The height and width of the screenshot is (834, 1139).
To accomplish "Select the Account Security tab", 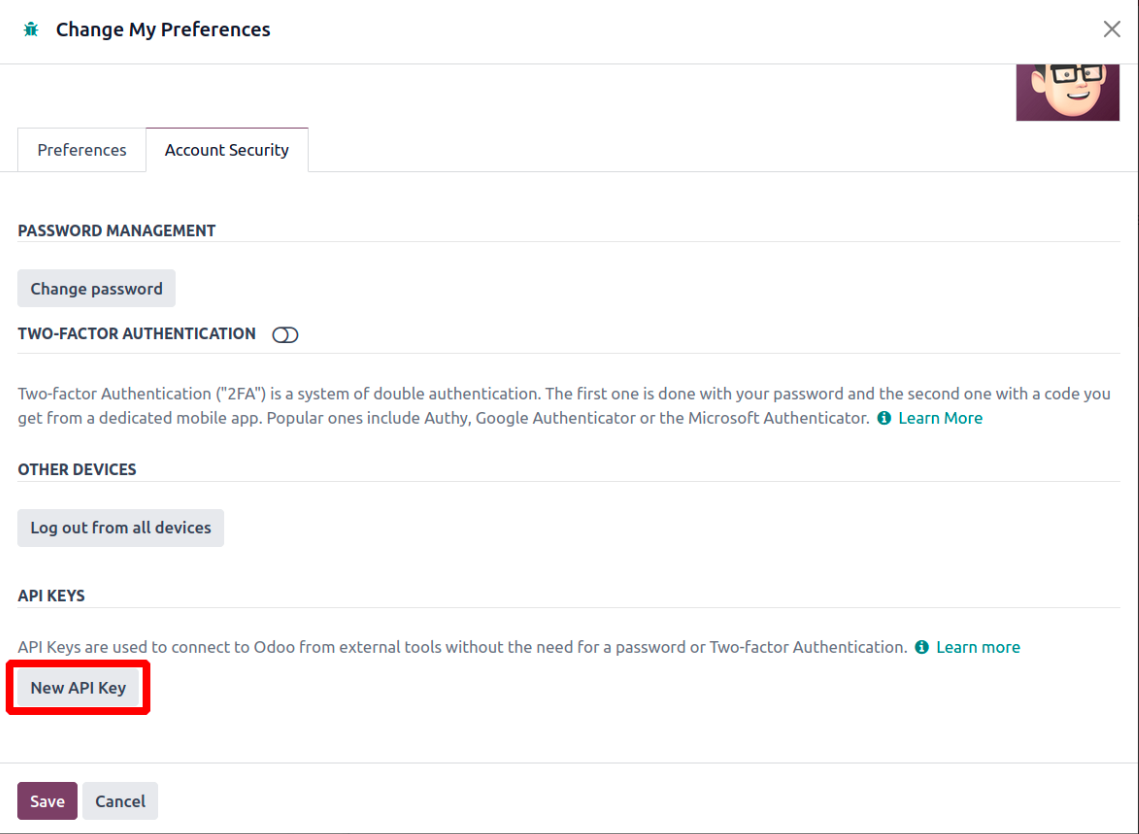I will point(227,150).
